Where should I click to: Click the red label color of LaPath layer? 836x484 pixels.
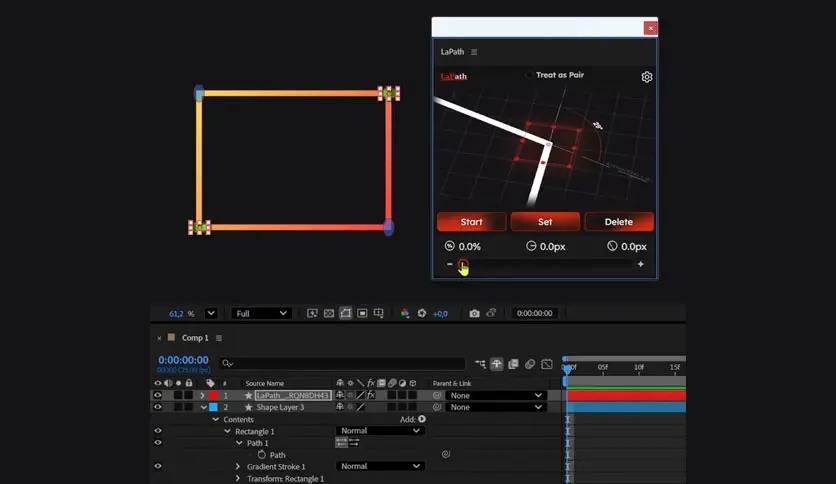[x=213, y=396]
